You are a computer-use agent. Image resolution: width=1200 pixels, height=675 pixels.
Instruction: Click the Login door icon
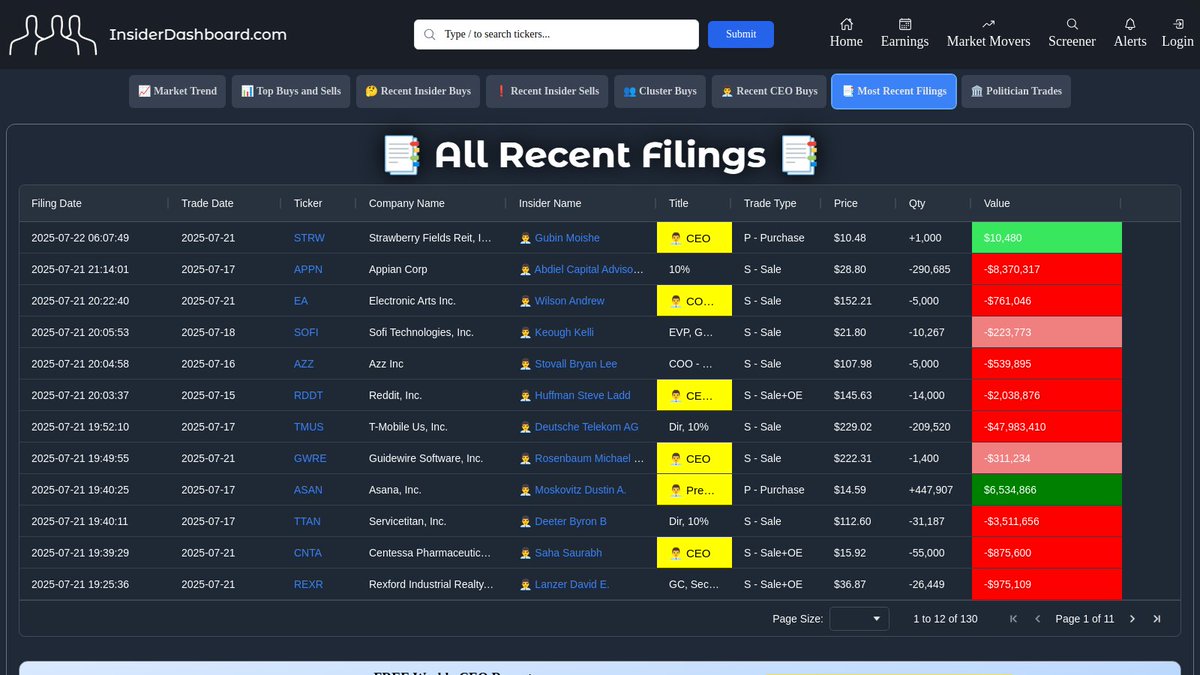pos(1177,24)
